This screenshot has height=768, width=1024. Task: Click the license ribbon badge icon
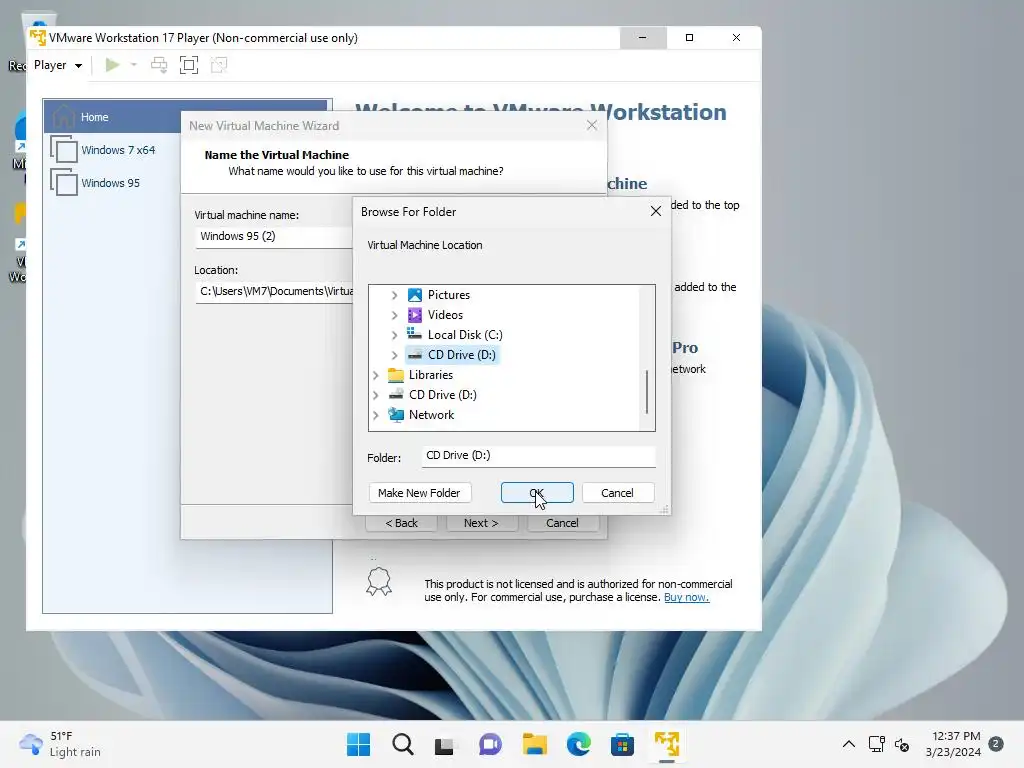[379, 581]
